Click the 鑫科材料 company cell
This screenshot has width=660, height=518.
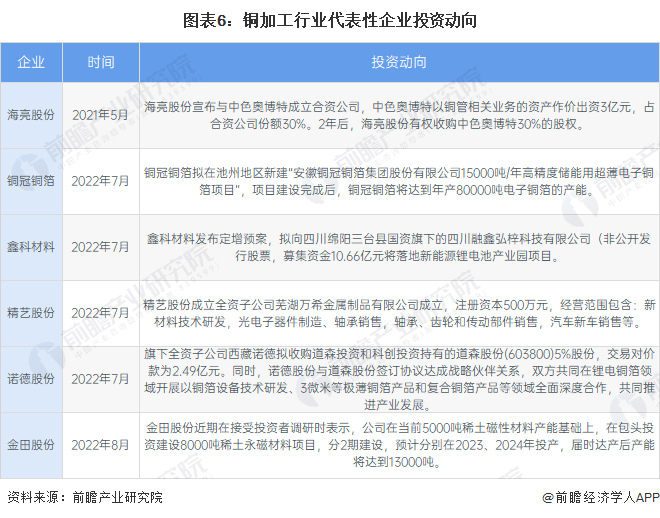(31, 247)
